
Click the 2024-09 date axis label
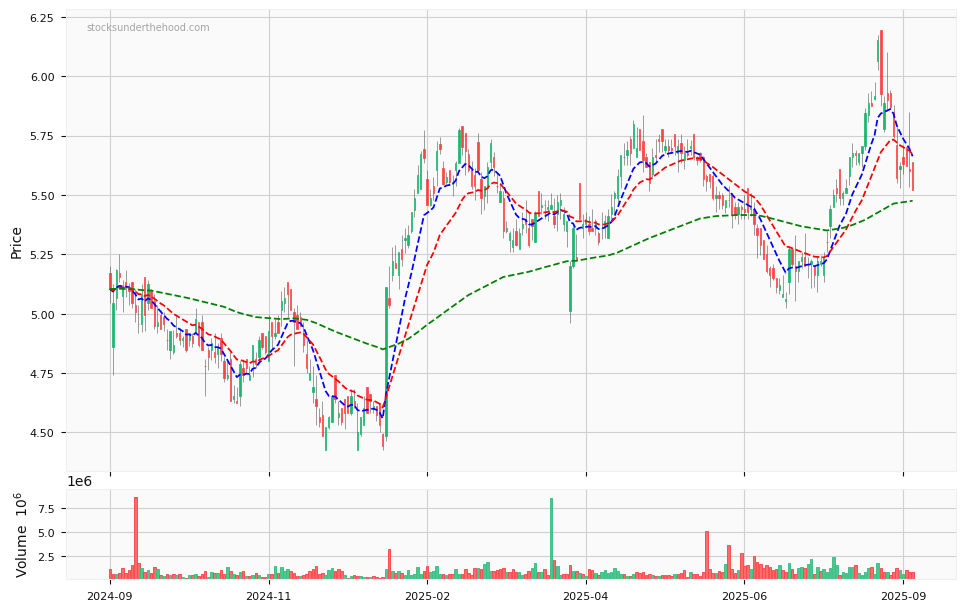110,596
